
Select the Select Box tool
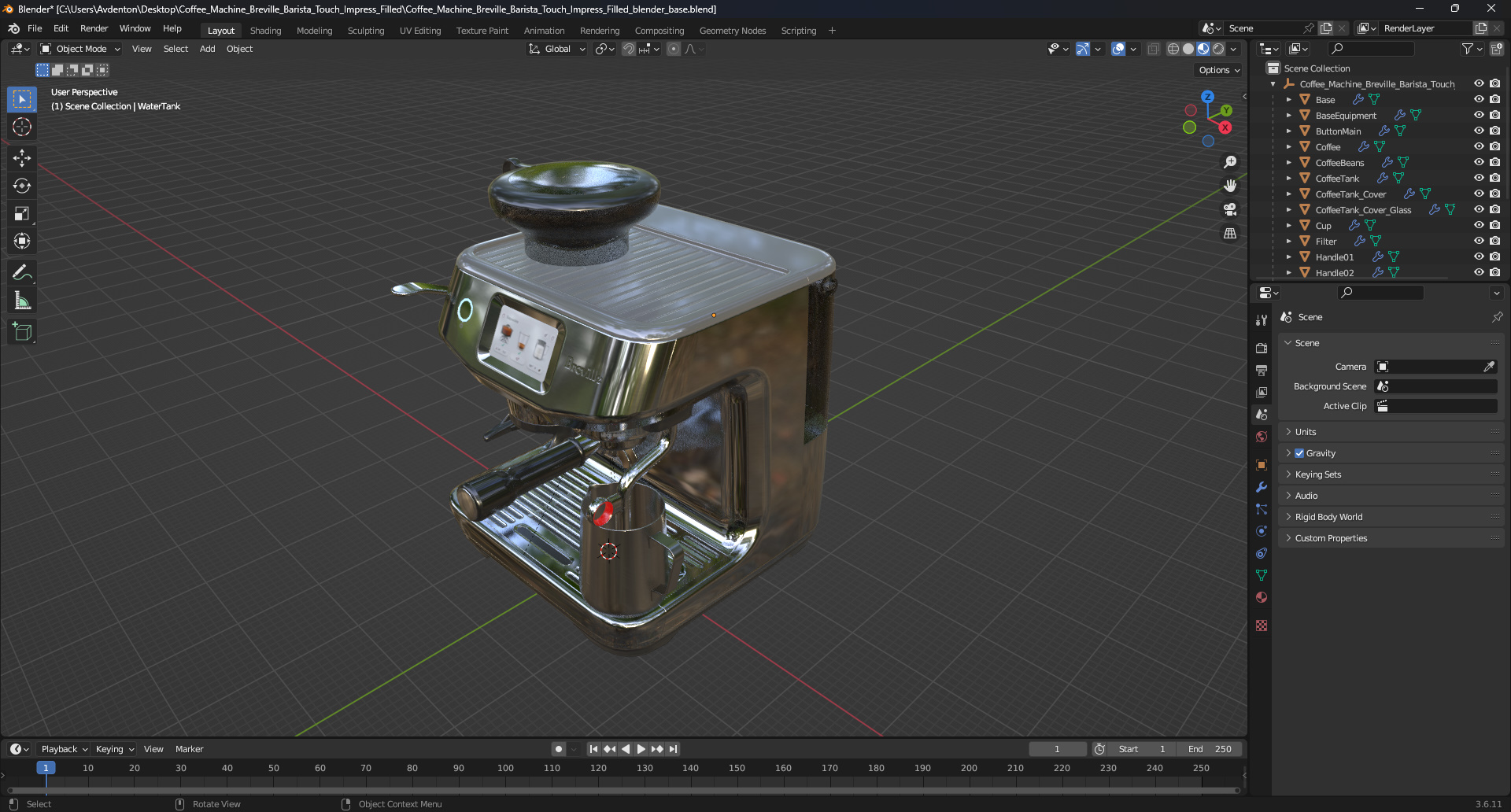tap(22, 99)
